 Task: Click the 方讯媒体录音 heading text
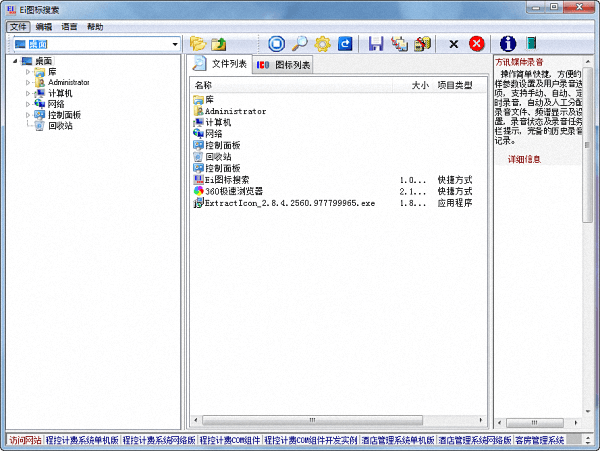pyautogui.click(x=519, y=62)
